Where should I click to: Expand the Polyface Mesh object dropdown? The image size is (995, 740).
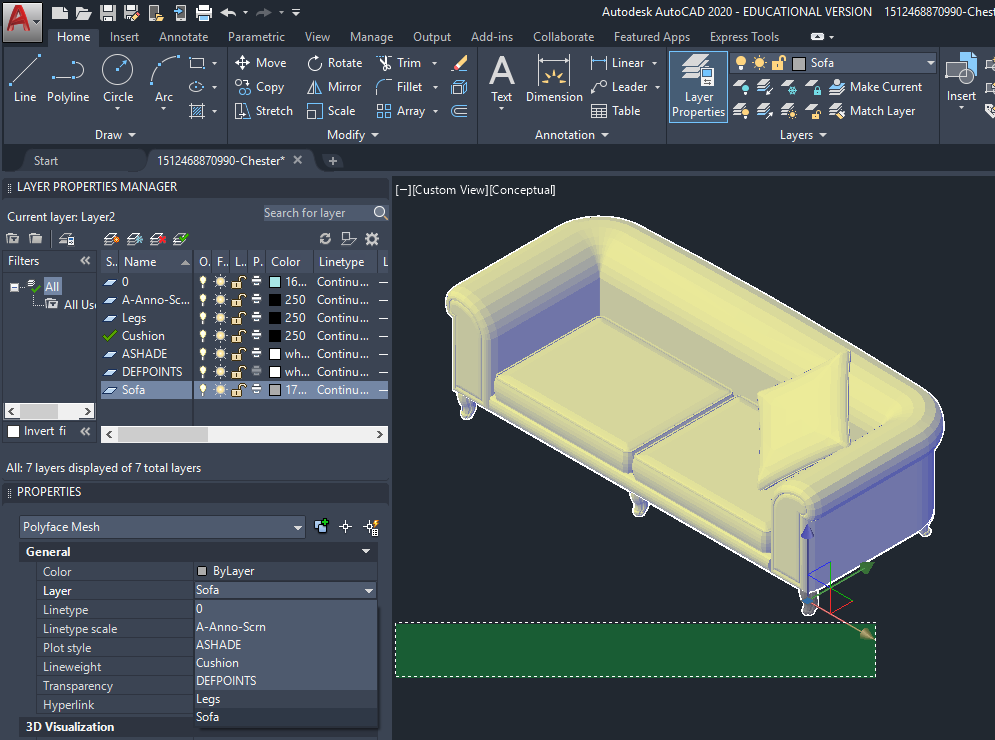(297, 527)
